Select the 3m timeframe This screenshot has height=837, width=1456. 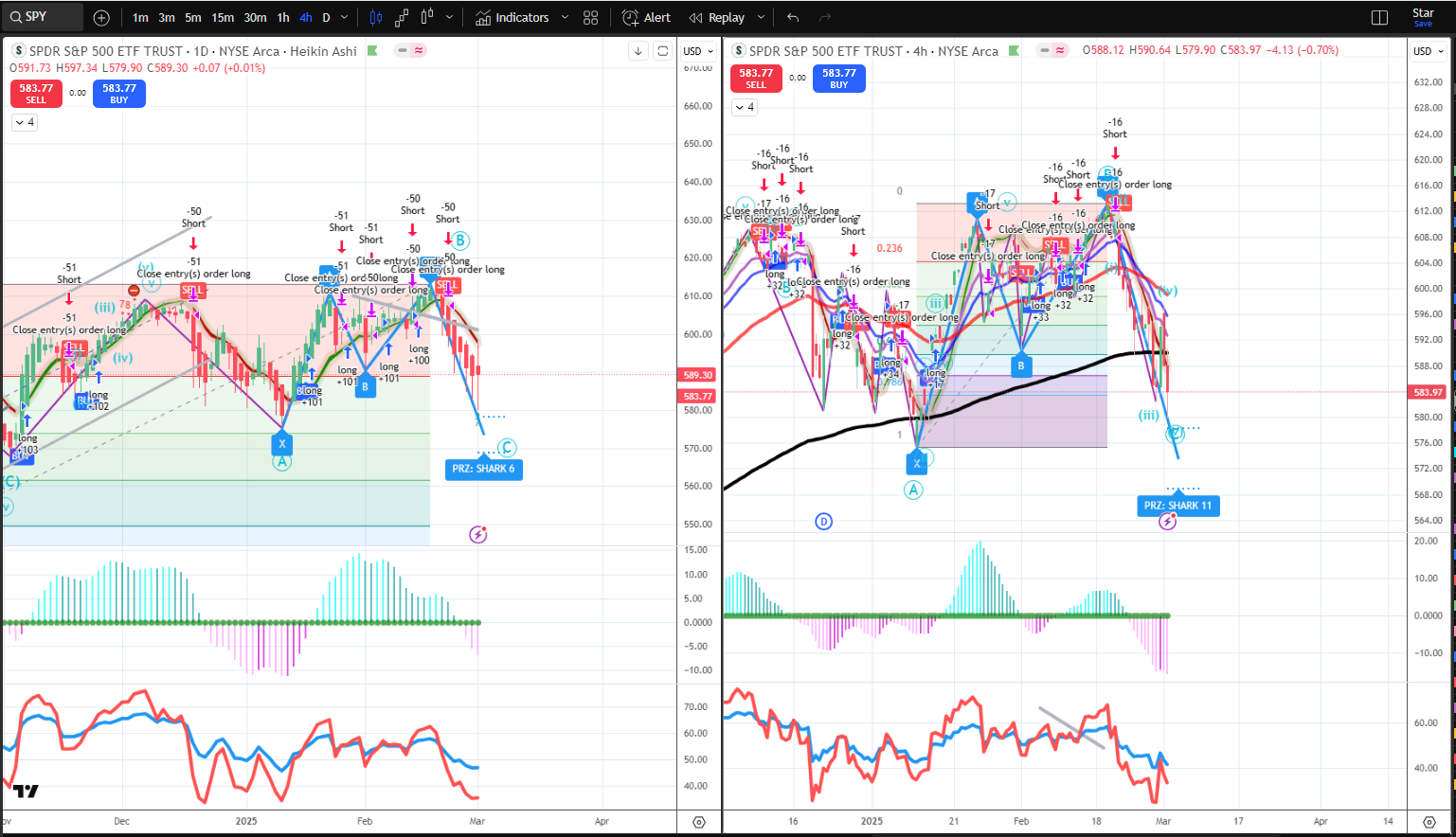pos(167,17)
